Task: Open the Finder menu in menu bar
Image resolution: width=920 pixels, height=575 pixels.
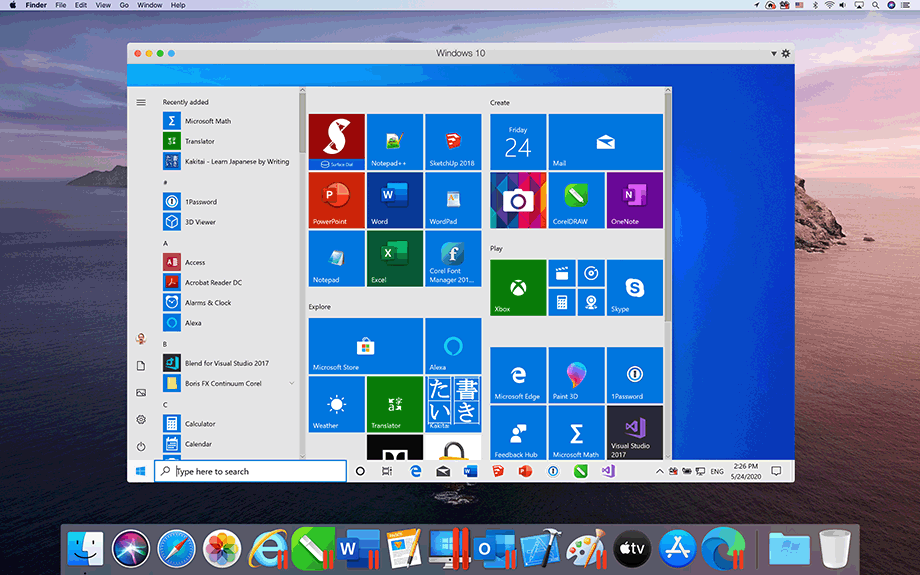Action: tap(36, 5)
